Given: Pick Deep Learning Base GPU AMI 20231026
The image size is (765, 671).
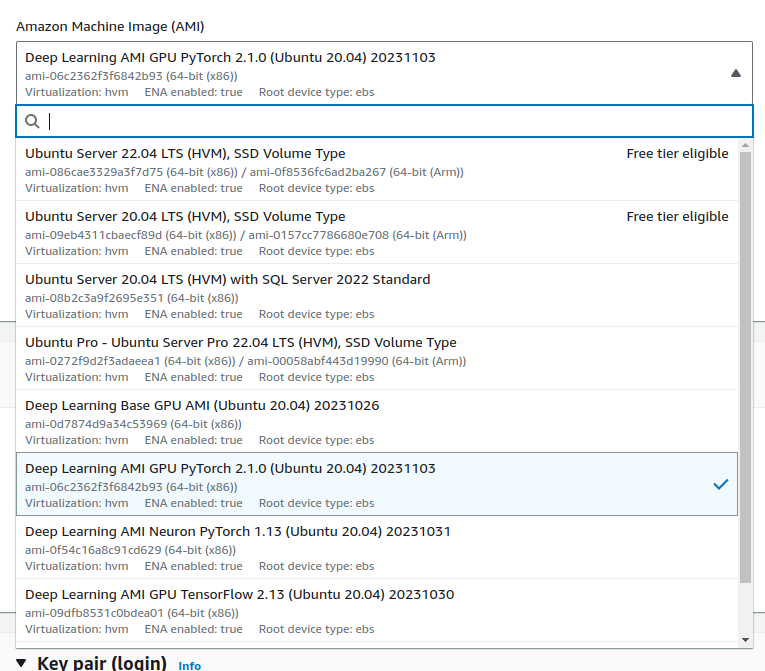Looking at the screenshot, I should pyautogui.click(x=377, y=421).
